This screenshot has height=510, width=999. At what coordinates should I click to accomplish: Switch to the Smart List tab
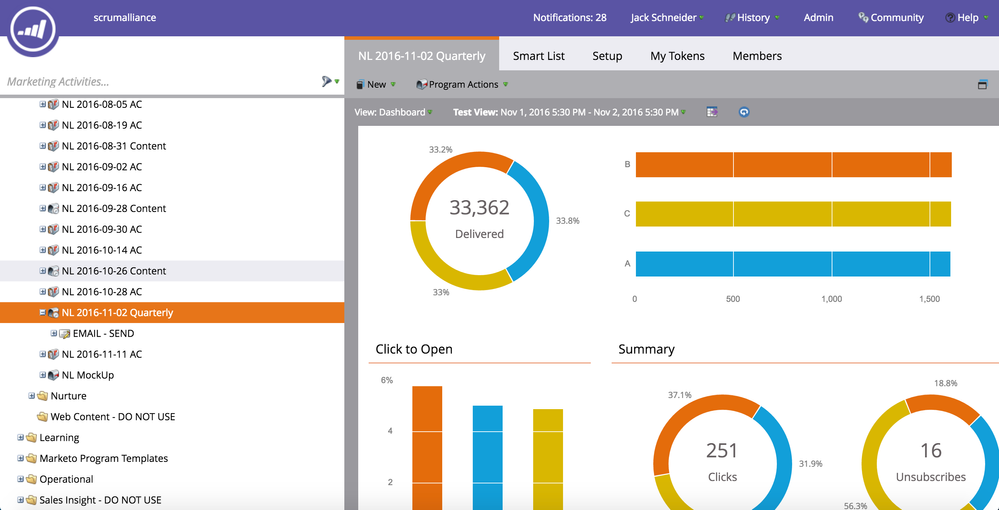(x=539, y=56)
